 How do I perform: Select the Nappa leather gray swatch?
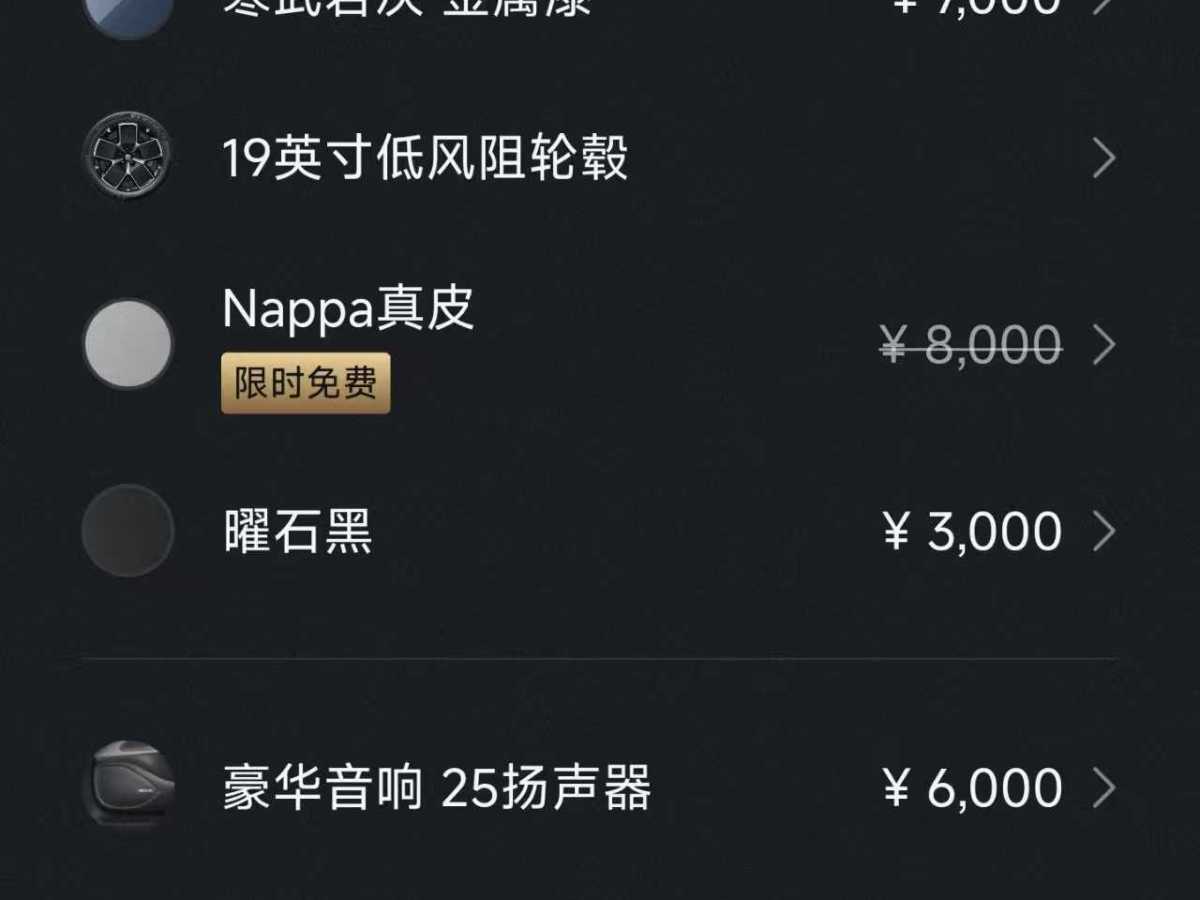[128, 344]
